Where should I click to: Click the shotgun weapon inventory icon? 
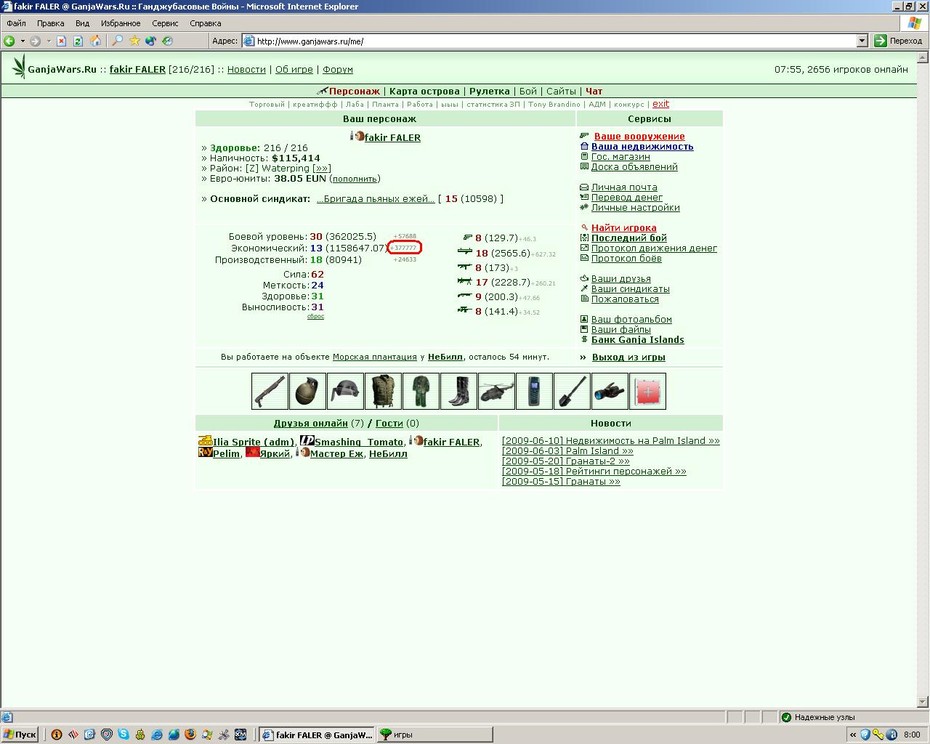(269, 391)
